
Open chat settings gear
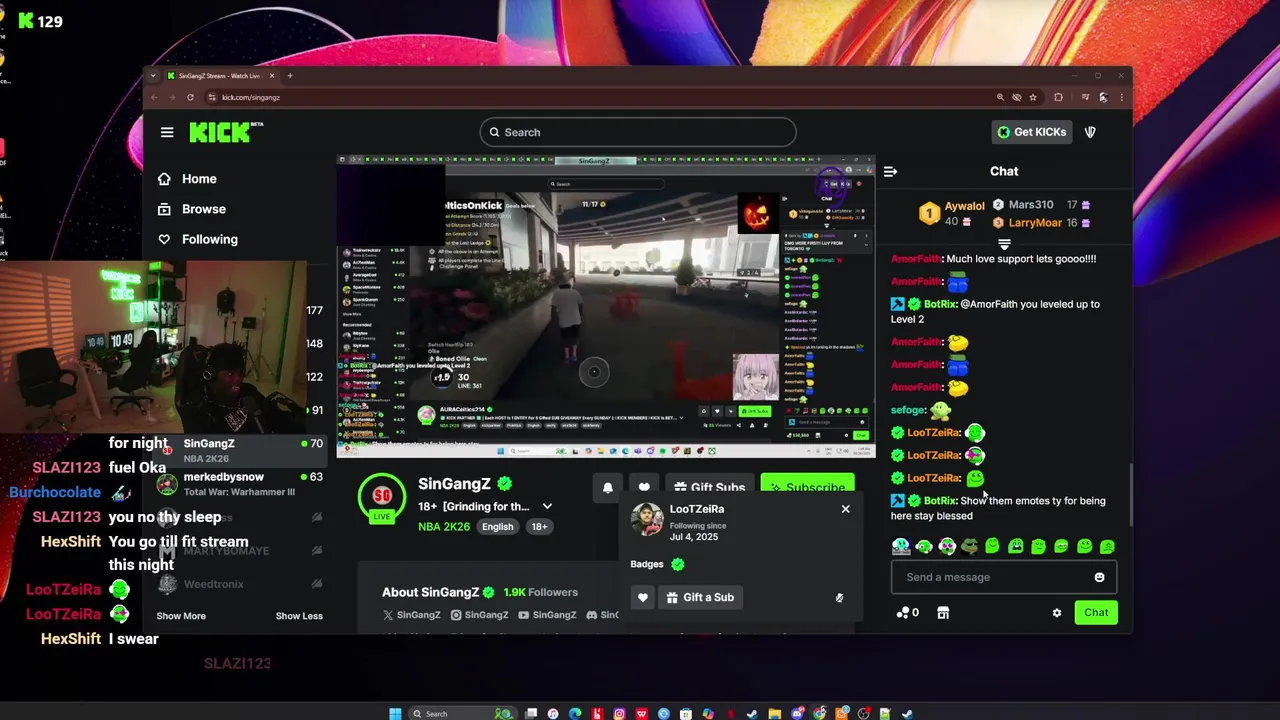coord(1057,613)
